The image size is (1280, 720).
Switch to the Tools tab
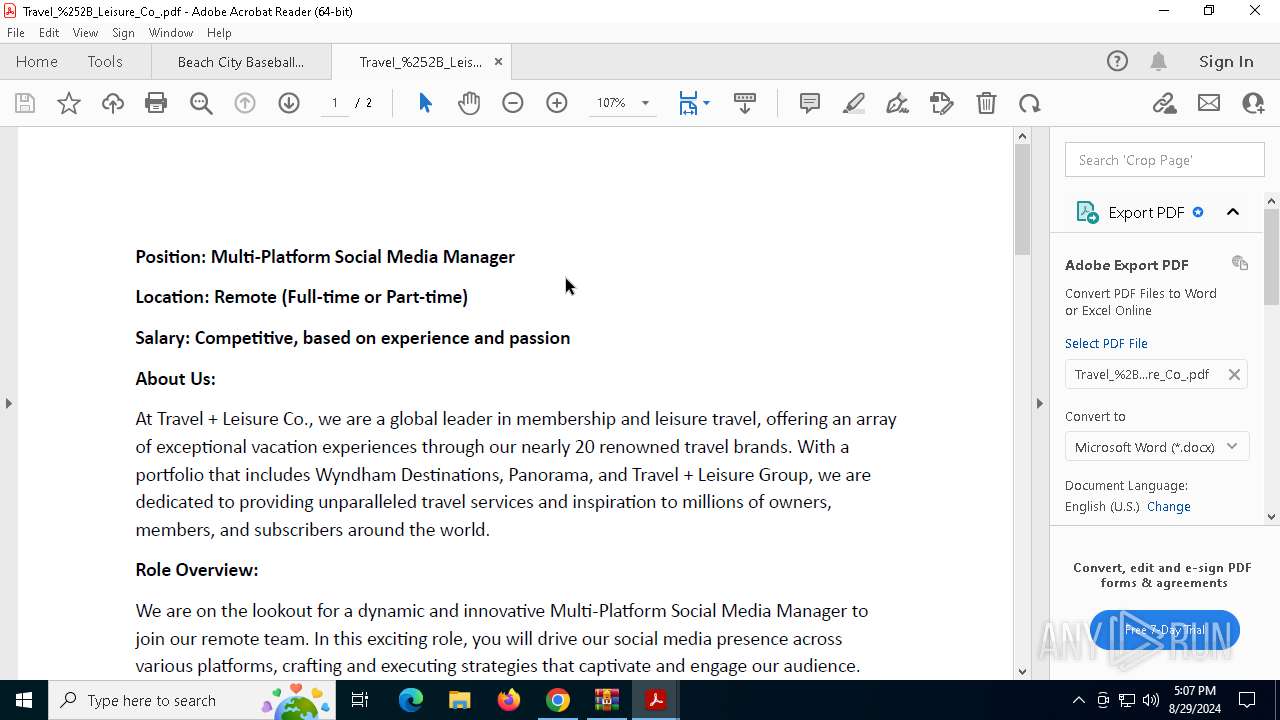pos(105,61)
